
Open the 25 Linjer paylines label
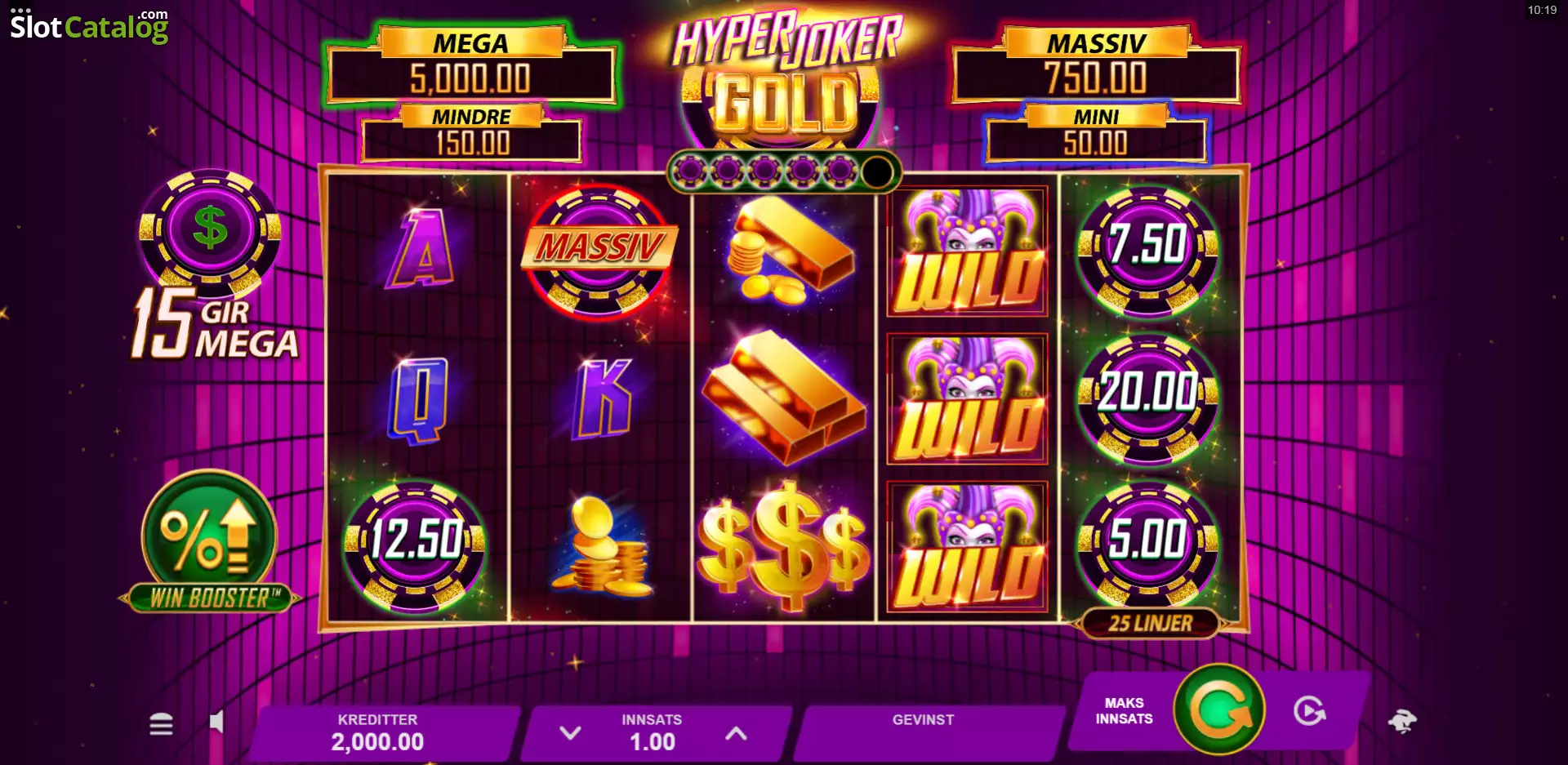(x=1150, y=624)
